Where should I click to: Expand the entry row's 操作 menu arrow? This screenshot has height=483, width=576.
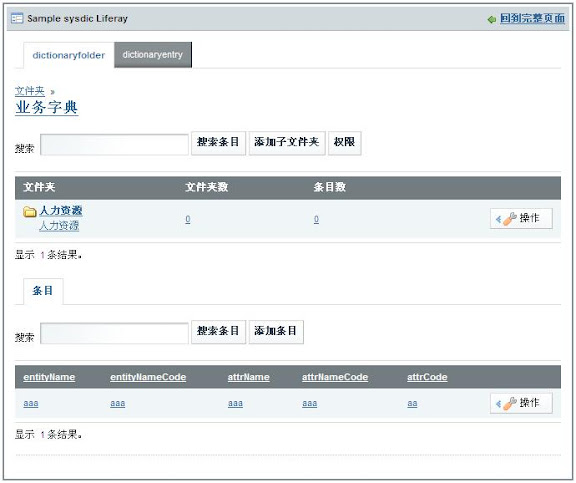[498, 404]
